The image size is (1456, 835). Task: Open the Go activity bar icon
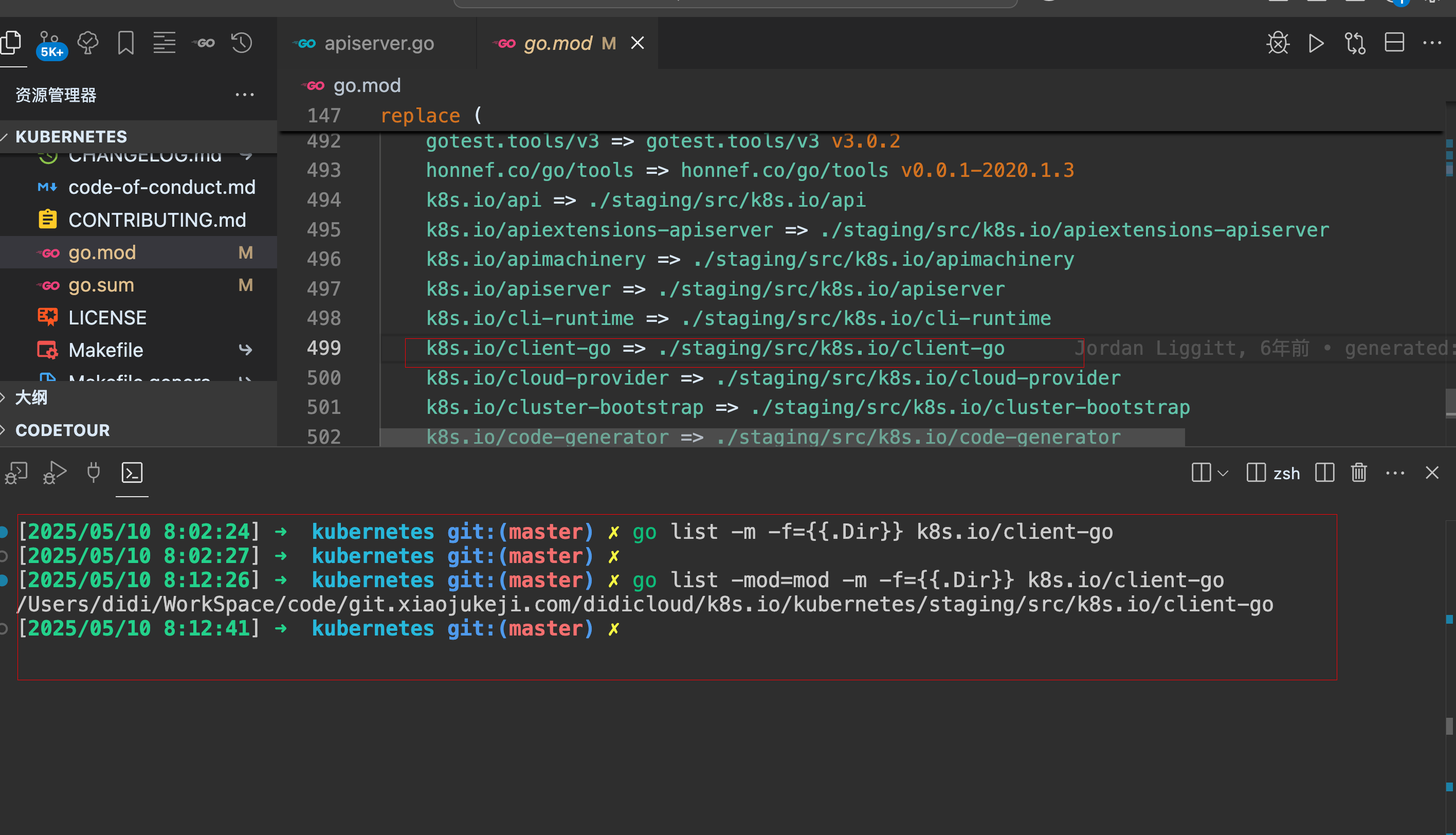click(204, 43)
